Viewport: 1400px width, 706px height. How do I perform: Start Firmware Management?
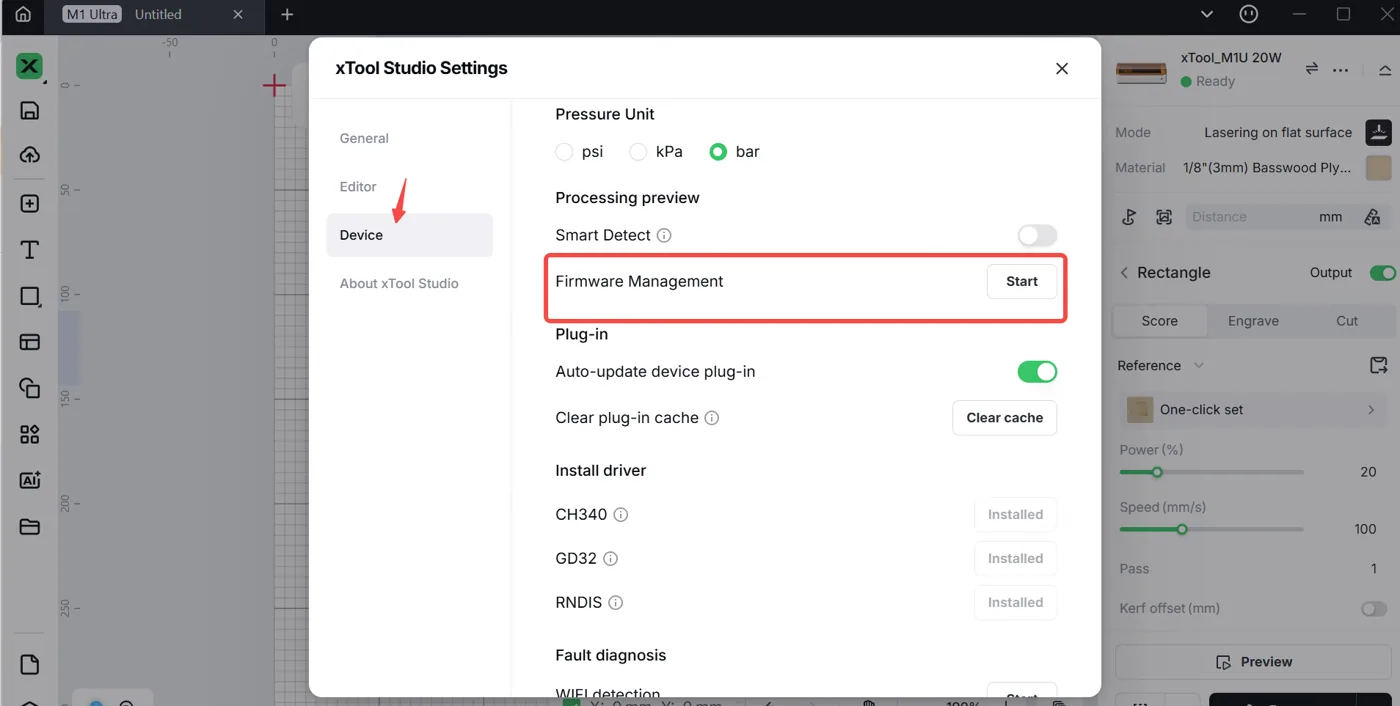click(1022, 282)
